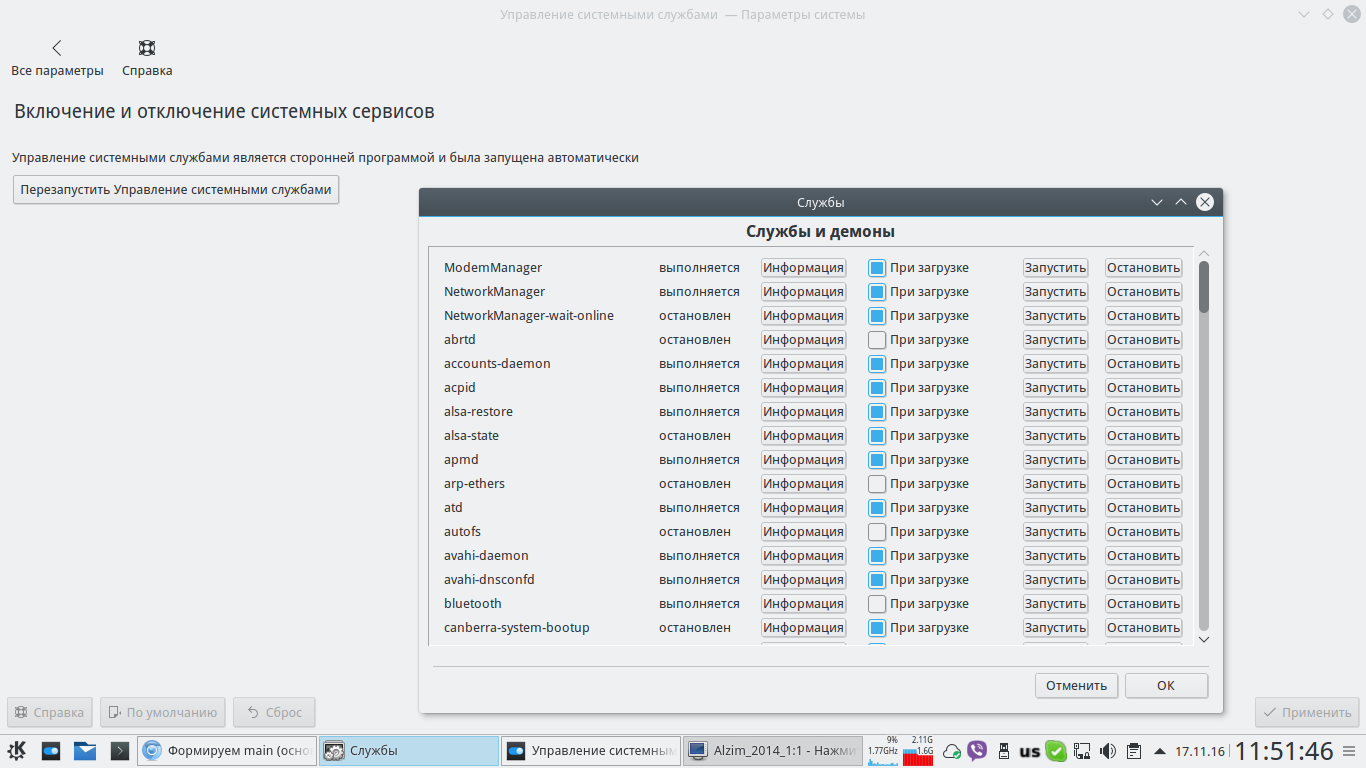The width and height of the screenshot is (1366, 768).
Task: Click Запустить for autofs
Action: [1055, 532]
